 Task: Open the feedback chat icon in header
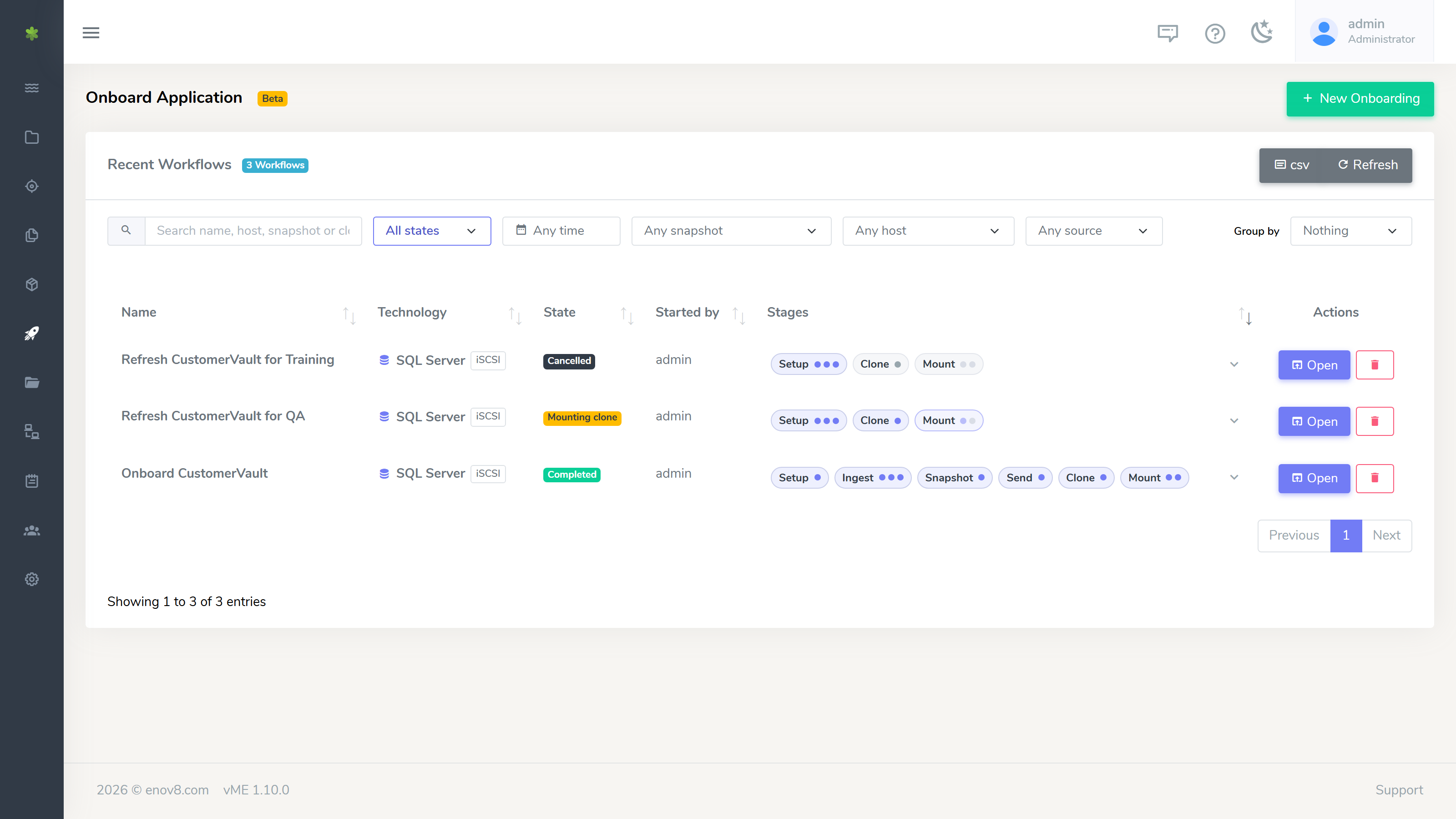[1167, 33]
